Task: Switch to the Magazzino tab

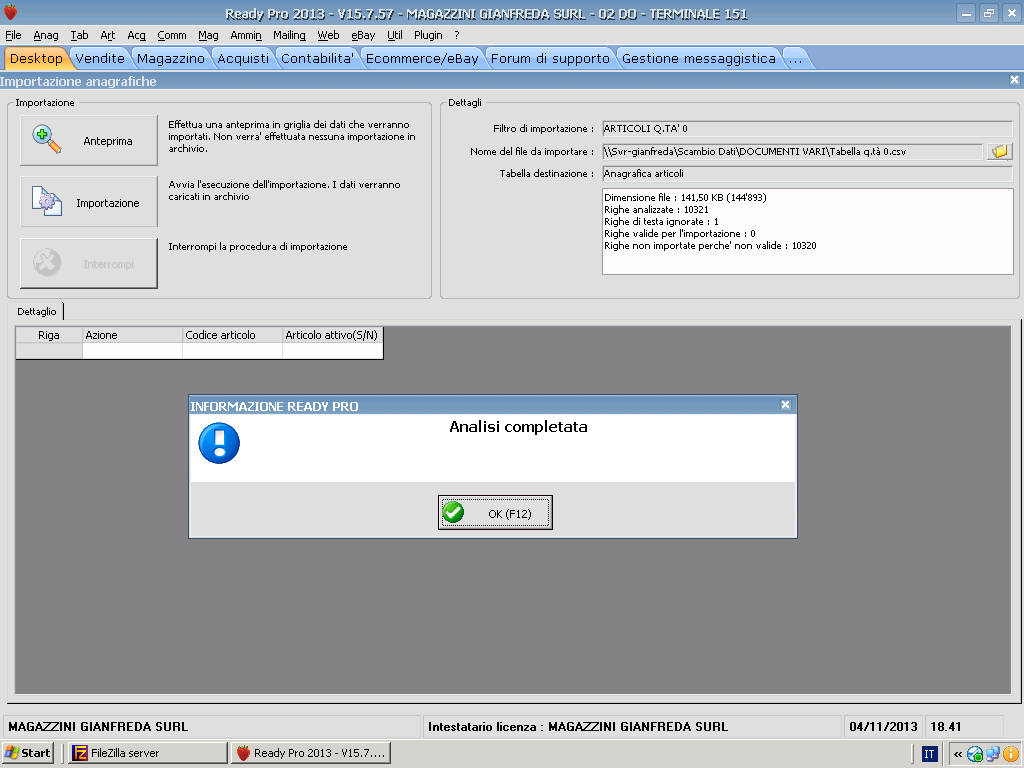Action: [x=170, y=58]
